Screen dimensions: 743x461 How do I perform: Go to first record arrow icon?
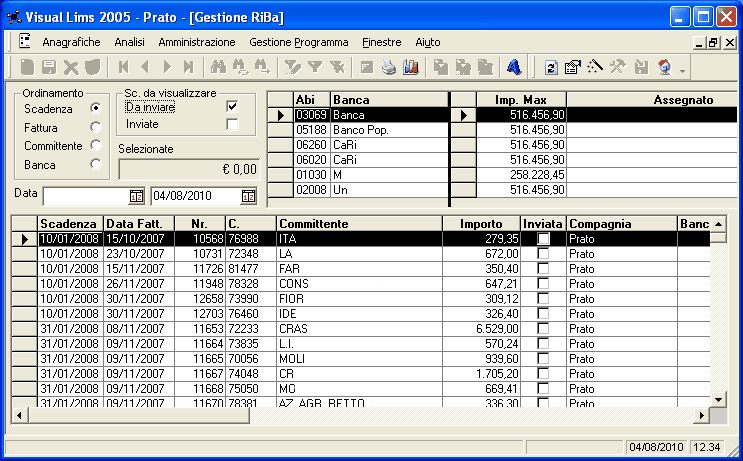click(124, 67)
